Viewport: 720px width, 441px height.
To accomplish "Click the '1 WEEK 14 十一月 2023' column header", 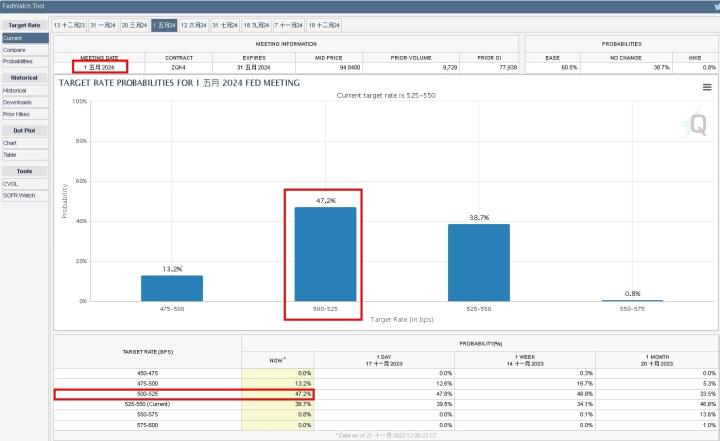I will click(x=525, y=360).
